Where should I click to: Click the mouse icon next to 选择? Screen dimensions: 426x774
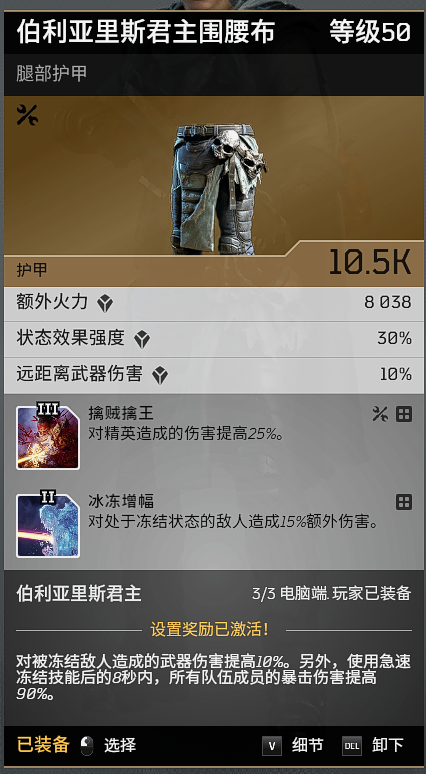tap(87, 745)
